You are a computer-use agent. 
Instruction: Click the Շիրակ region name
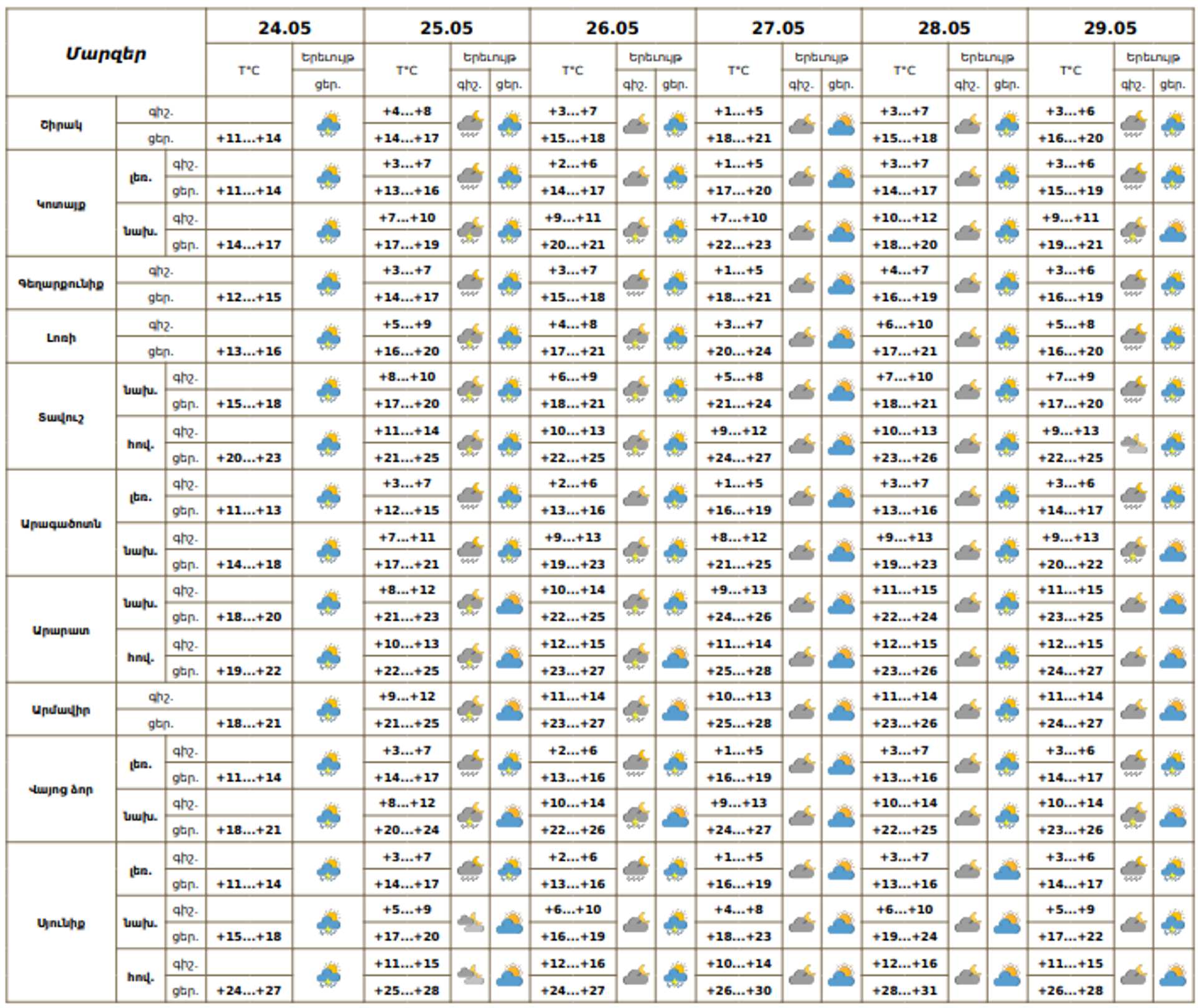pos(61,124)
